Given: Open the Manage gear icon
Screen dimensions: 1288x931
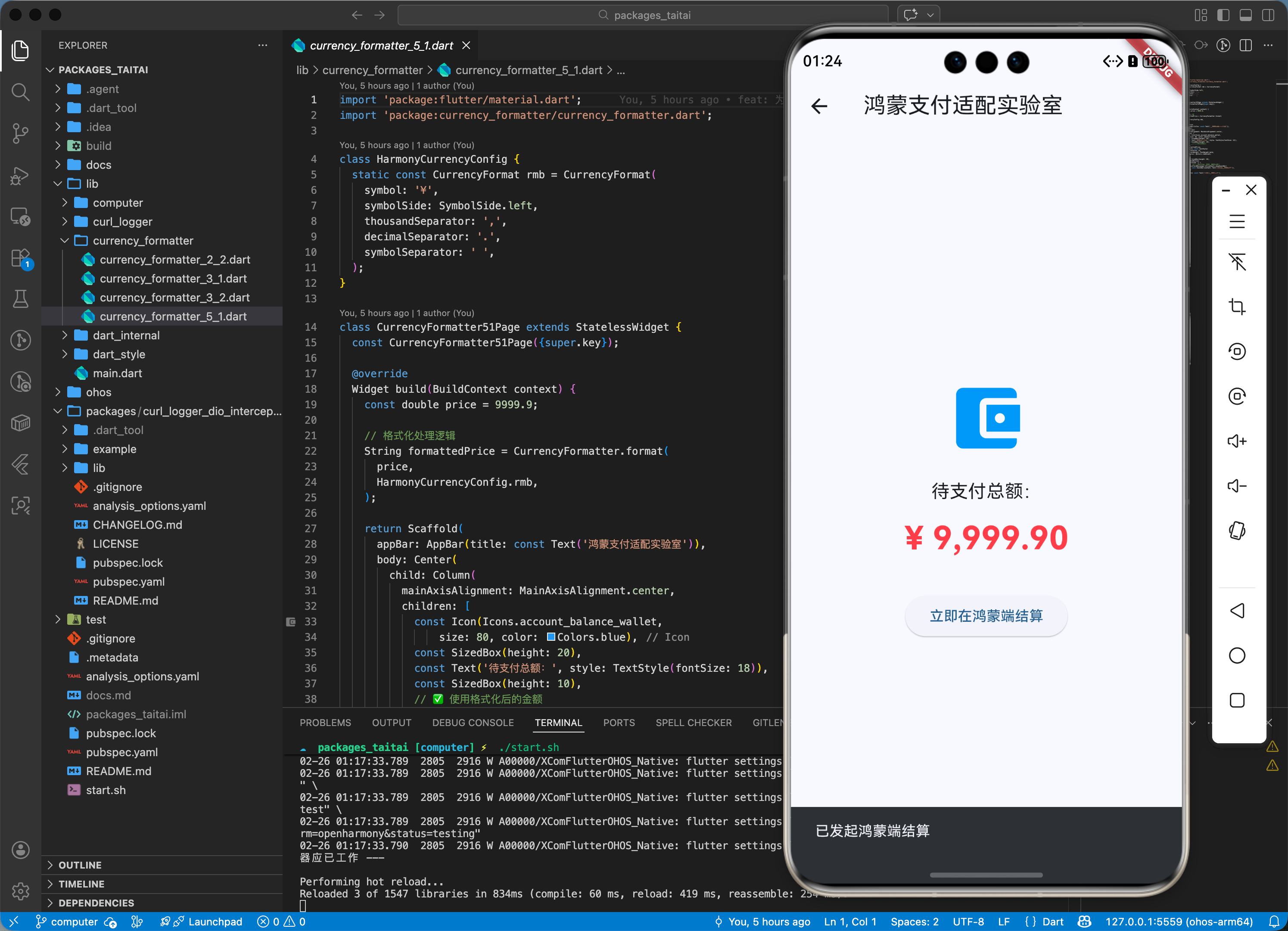Looking at the screenshot, I should [20, 891].
